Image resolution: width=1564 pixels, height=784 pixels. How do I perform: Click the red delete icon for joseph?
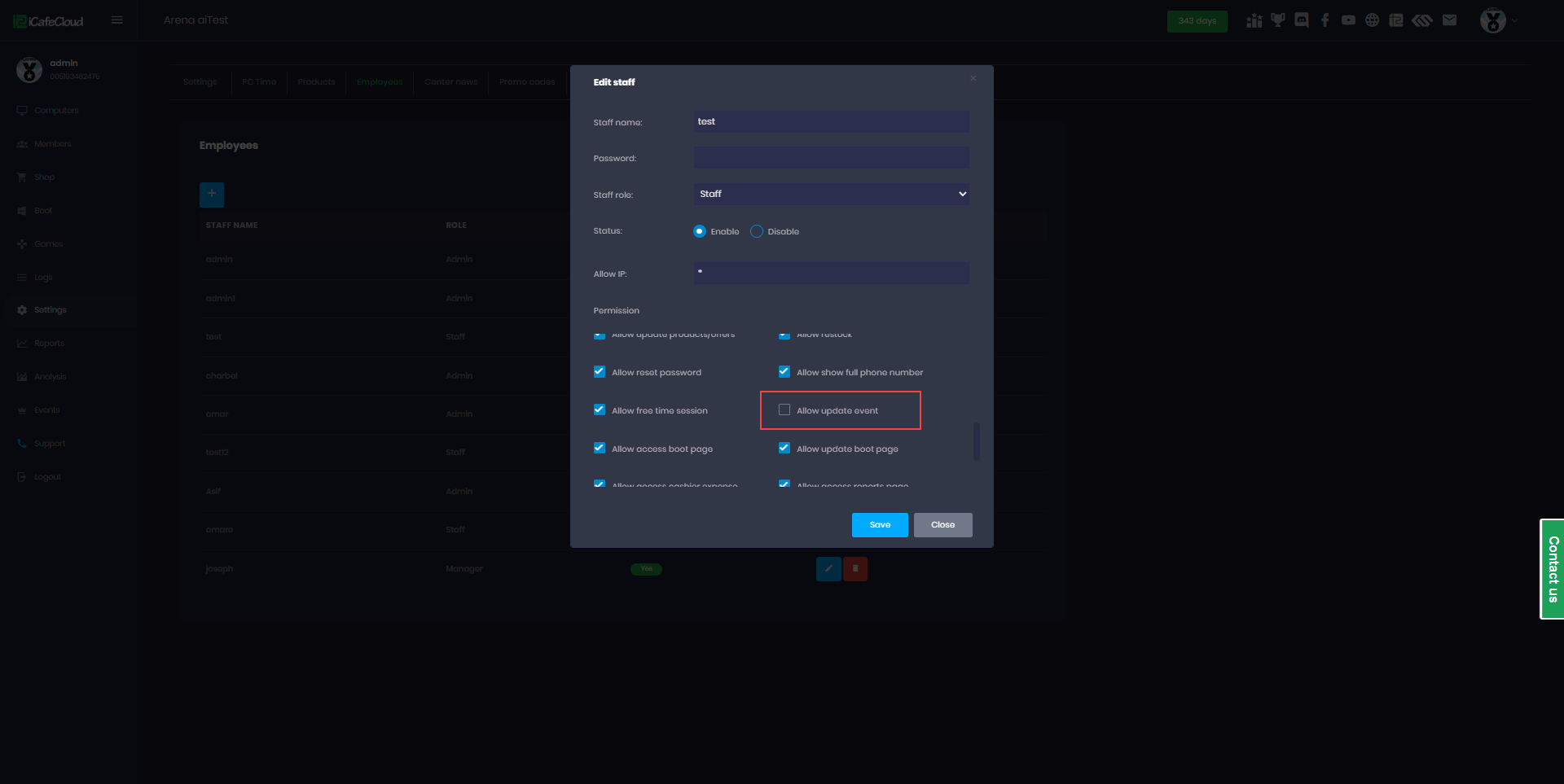[854, 568]
